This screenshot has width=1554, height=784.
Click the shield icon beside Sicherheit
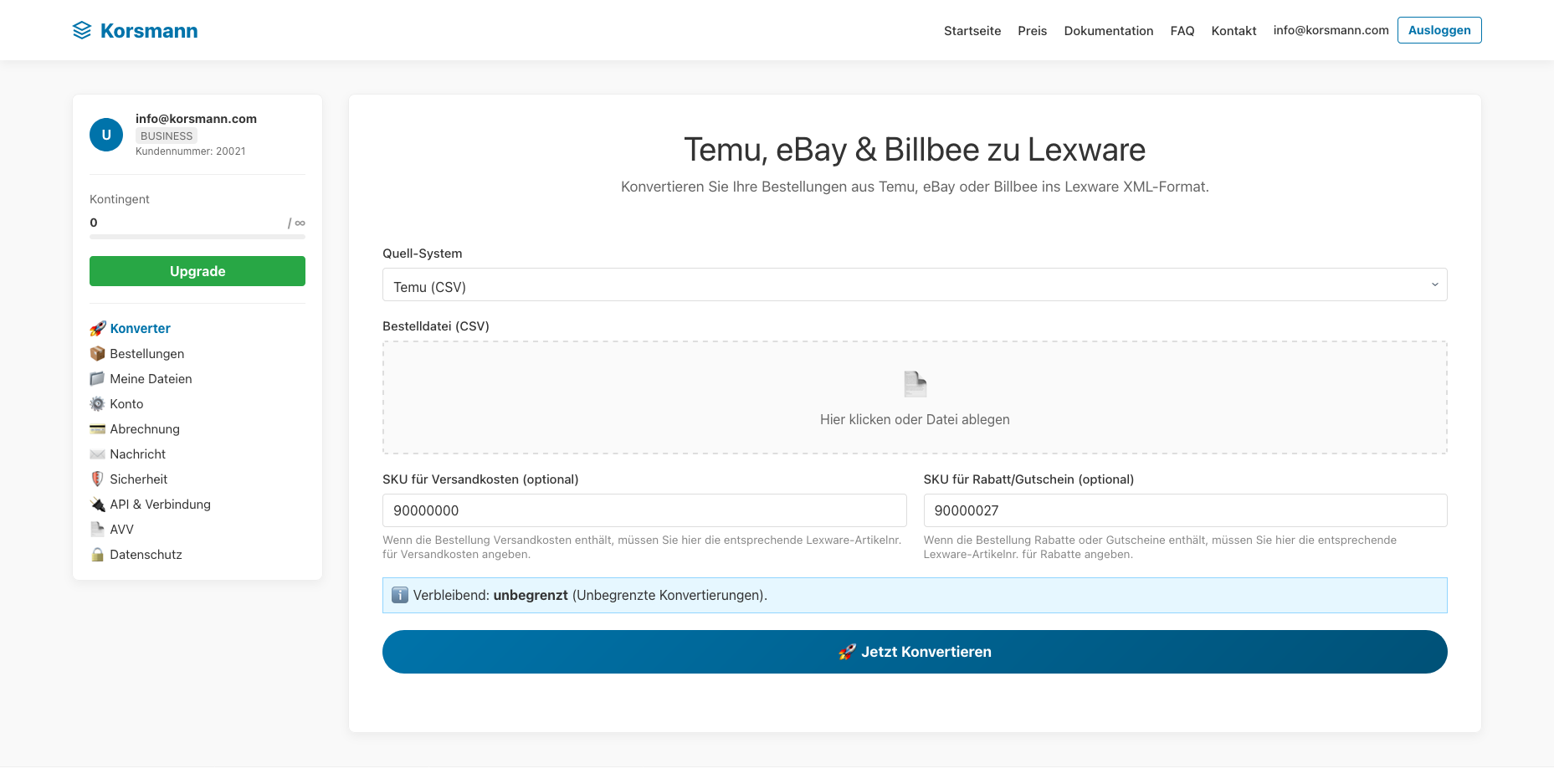[98, 479]
